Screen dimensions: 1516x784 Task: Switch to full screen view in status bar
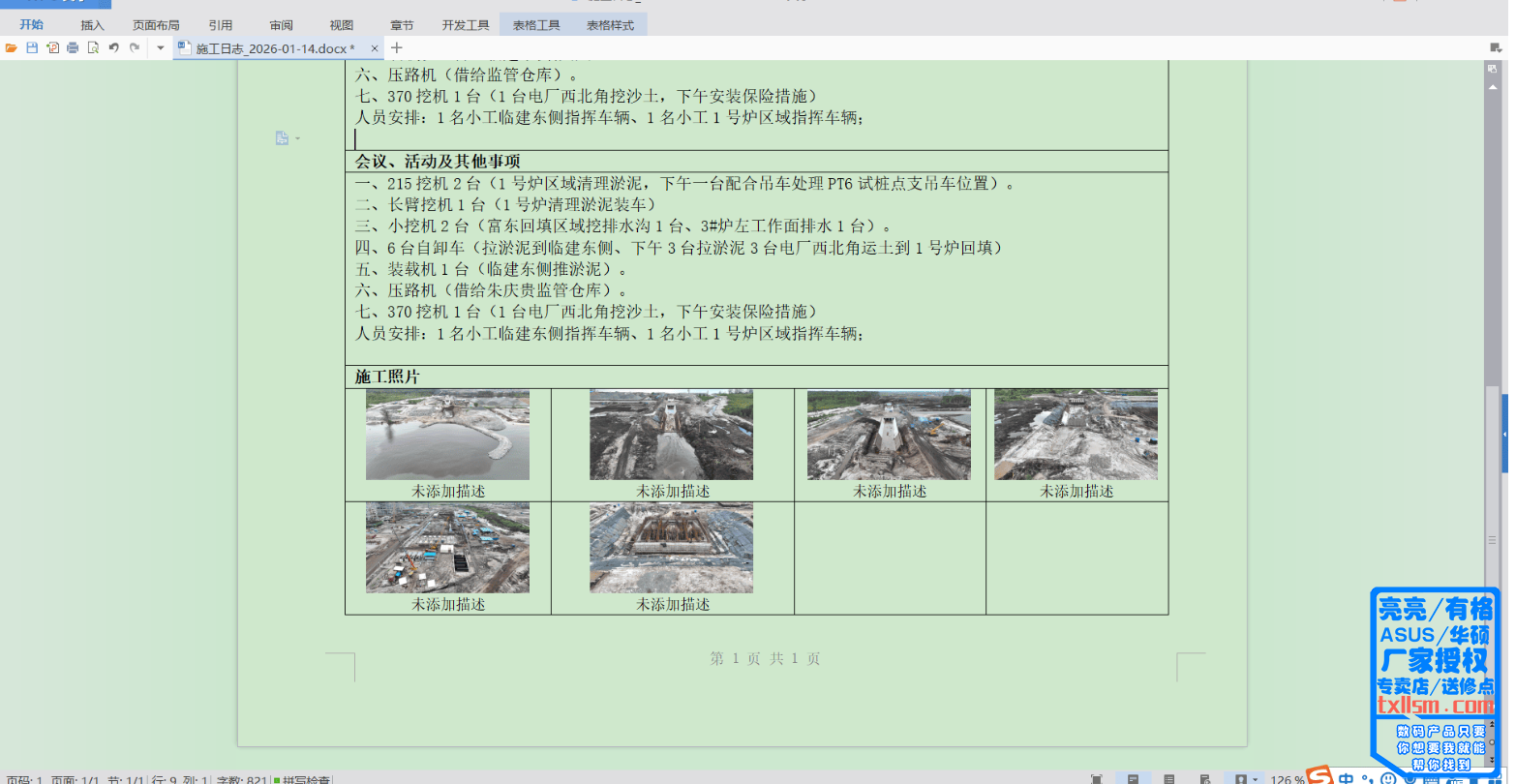(1096, 779)
